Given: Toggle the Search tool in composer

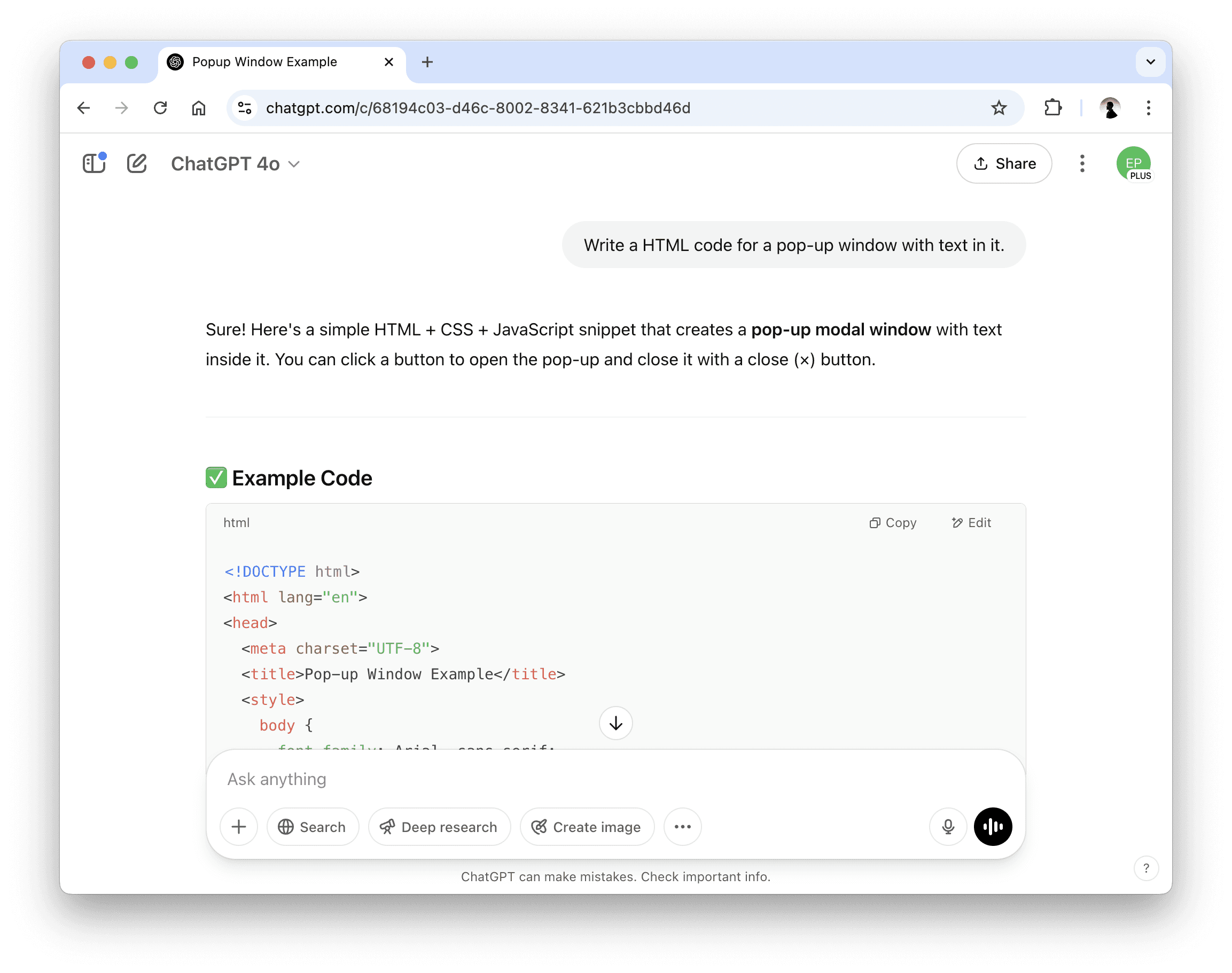Looking at the screenshot, I should [x=312, y=827].
